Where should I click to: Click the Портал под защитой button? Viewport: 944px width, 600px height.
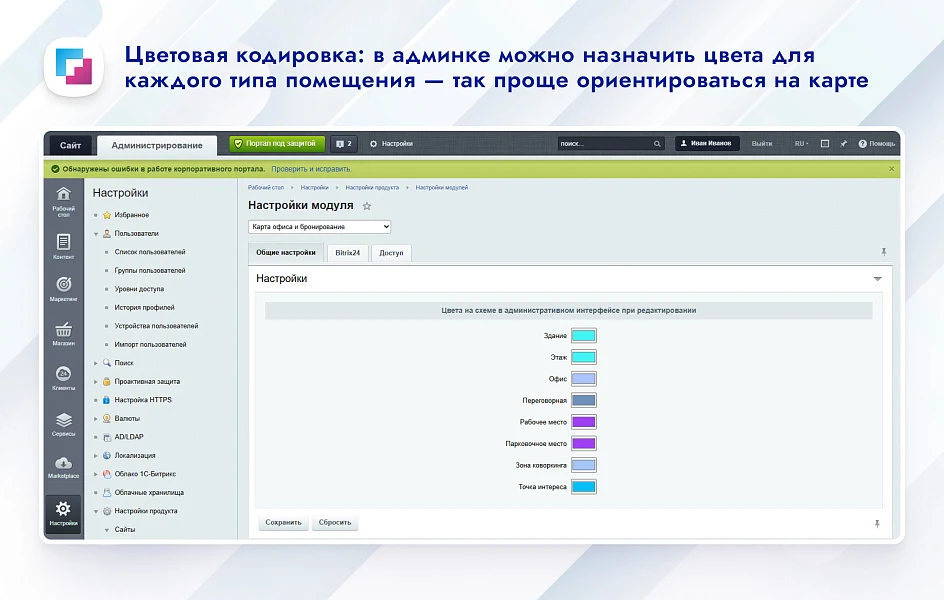(x=277, y=144)
